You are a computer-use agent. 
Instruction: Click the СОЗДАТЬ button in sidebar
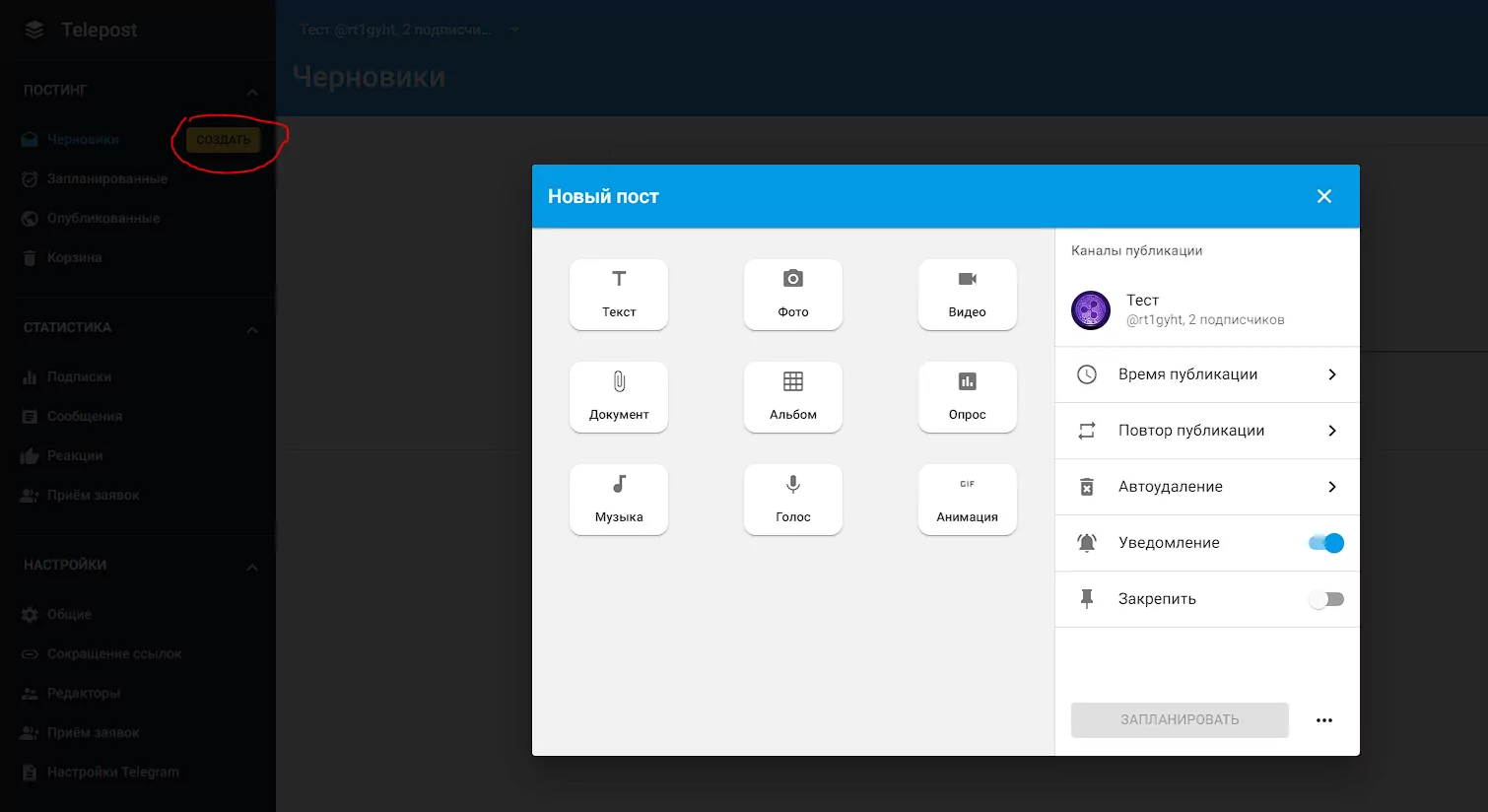point(224,140)
